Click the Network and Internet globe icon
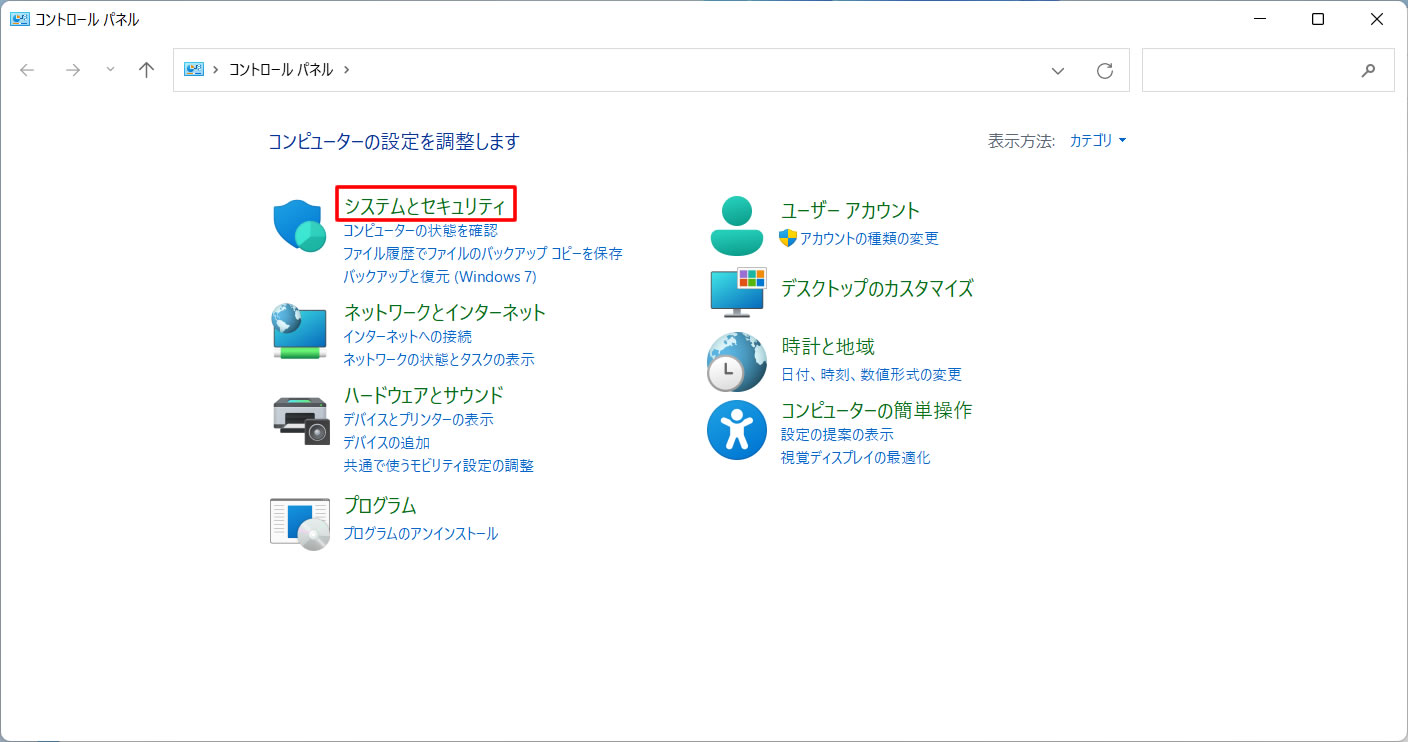The height and width of the screenshot is (742, 1408). 300,331
